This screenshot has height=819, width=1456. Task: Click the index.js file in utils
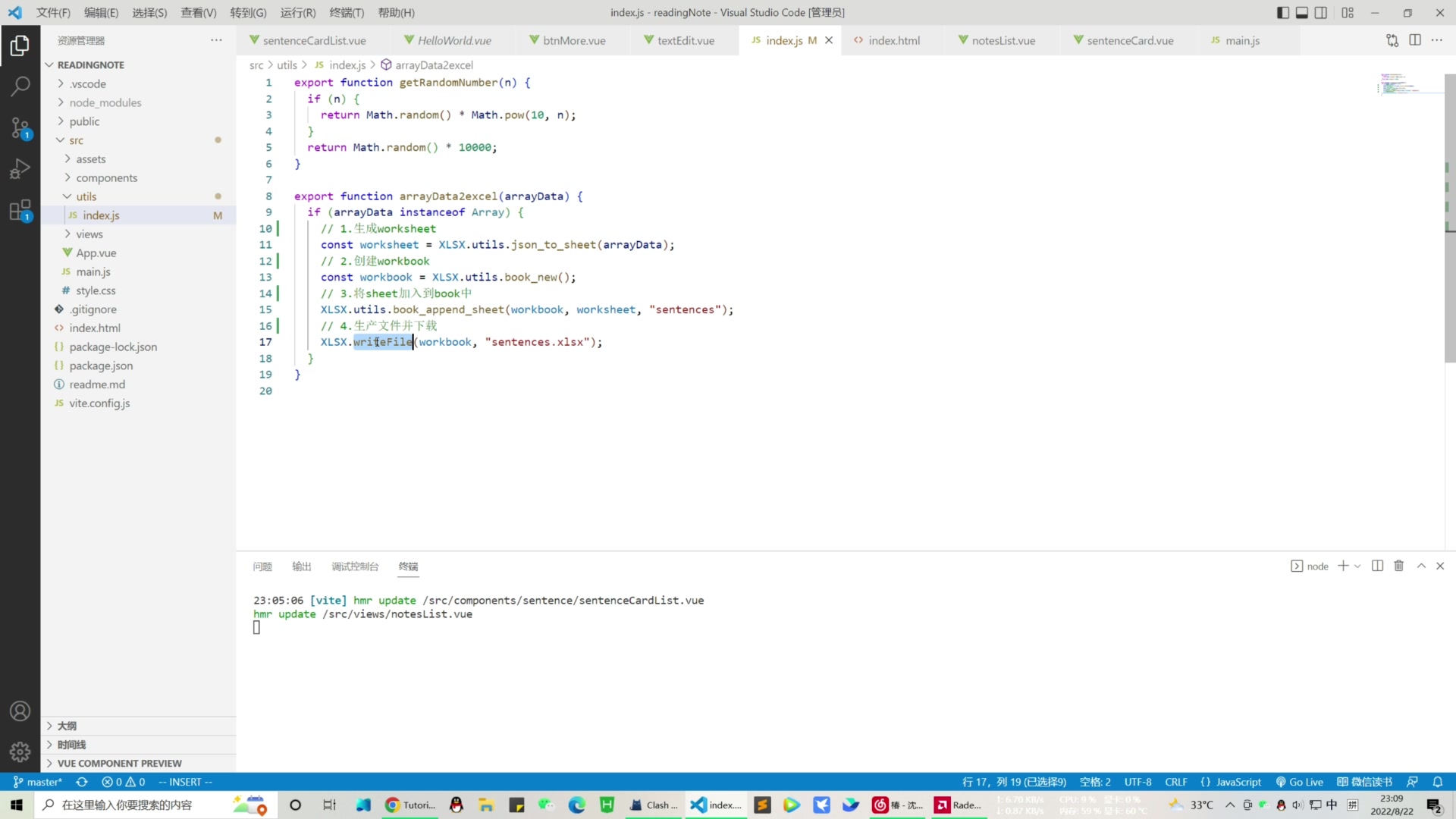[100, 215]
